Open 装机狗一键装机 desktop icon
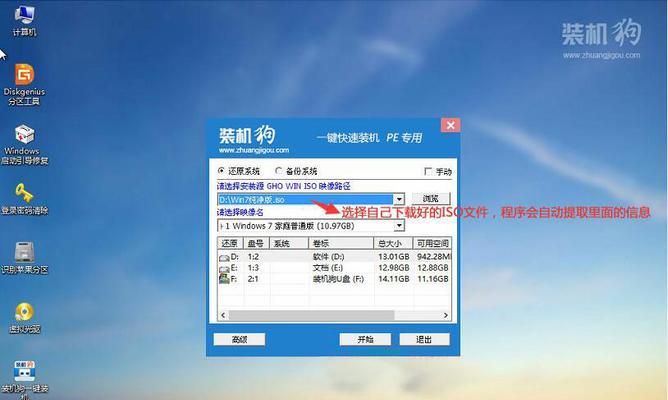The width and height of the screenshot is (668, 400). (24, 379)
